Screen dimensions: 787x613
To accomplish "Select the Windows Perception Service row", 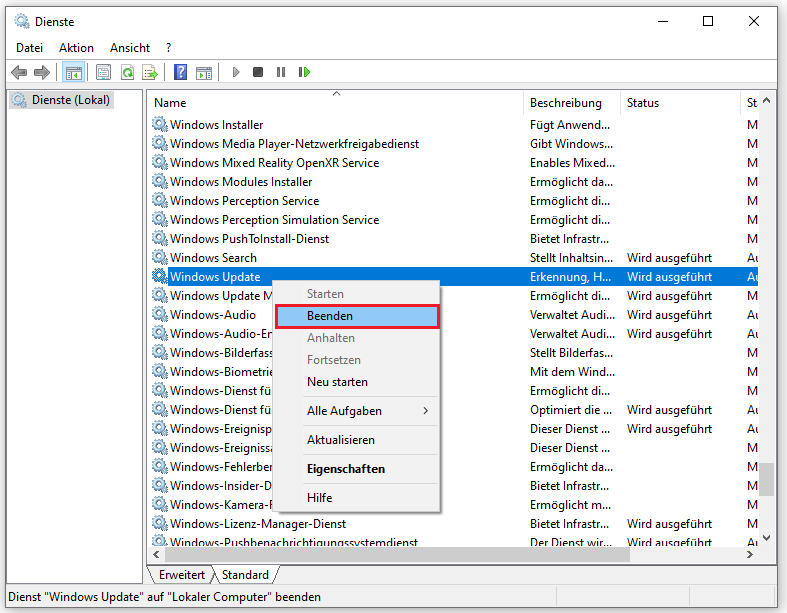I will pyautogui.click(x=244, y=201).
